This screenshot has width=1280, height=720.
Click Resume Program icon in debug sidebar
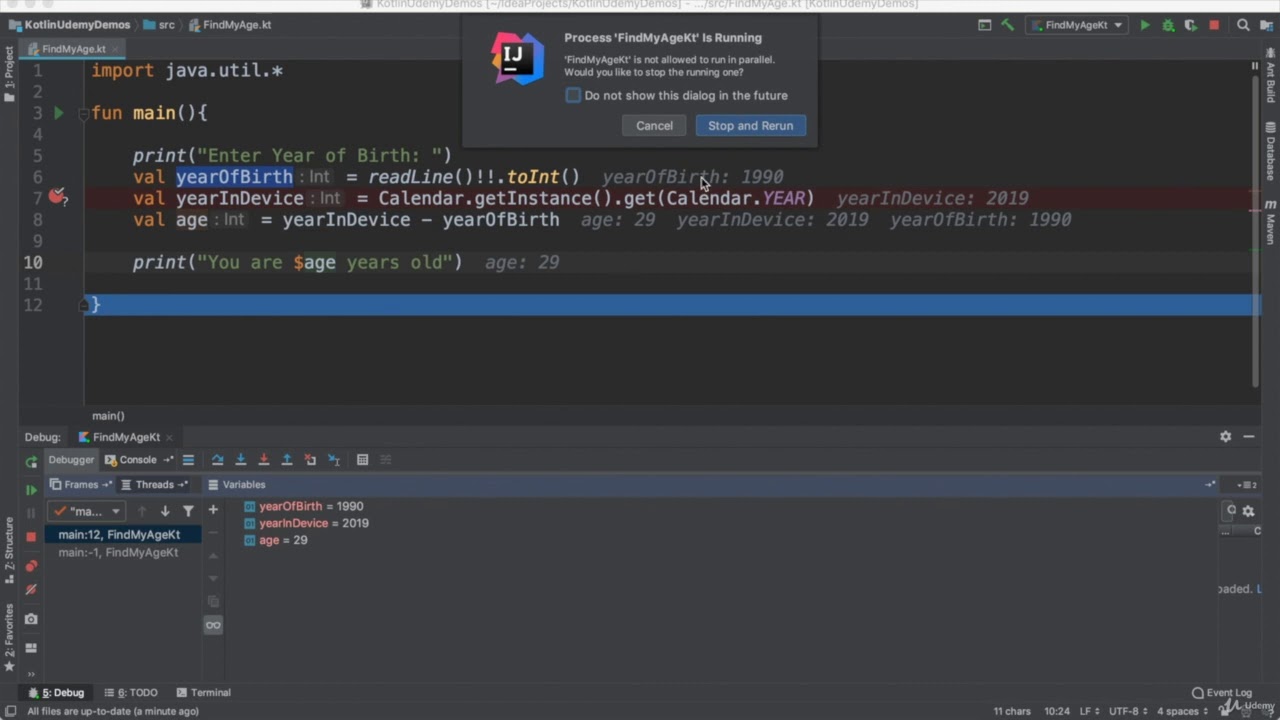pyautogui.click(x=31, y=490)
